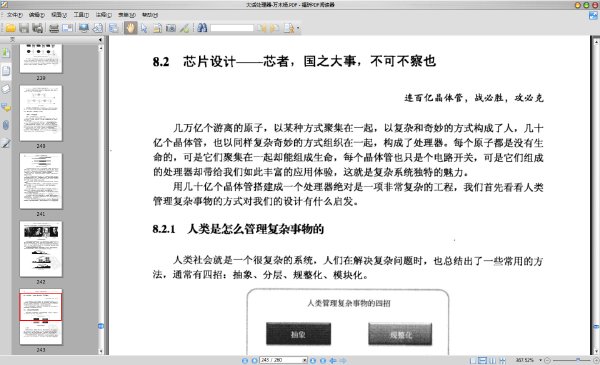Image resolution: width=600 pixels, height=365 pixels.
Task: Open the last menu bar item (帮助)
Action: point(150,15)
